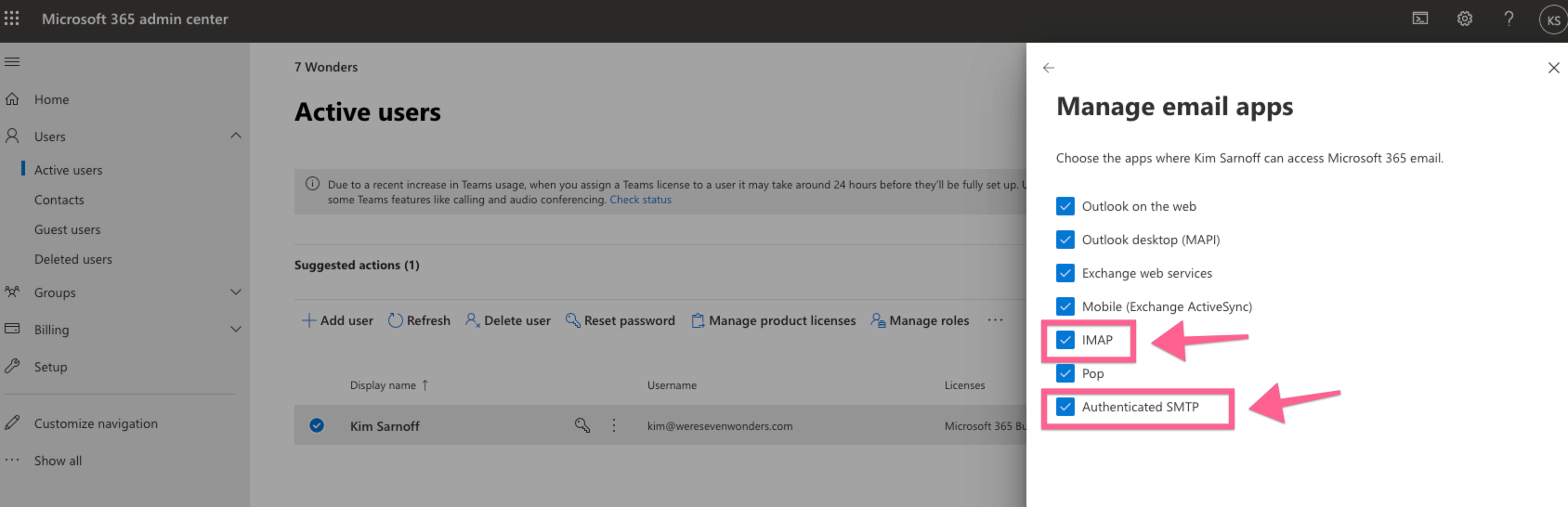This screenshot has height=507, width=1568.
Task: Select Active users in the sidebar
Action: pyautogui.click(x=69, y=170)
